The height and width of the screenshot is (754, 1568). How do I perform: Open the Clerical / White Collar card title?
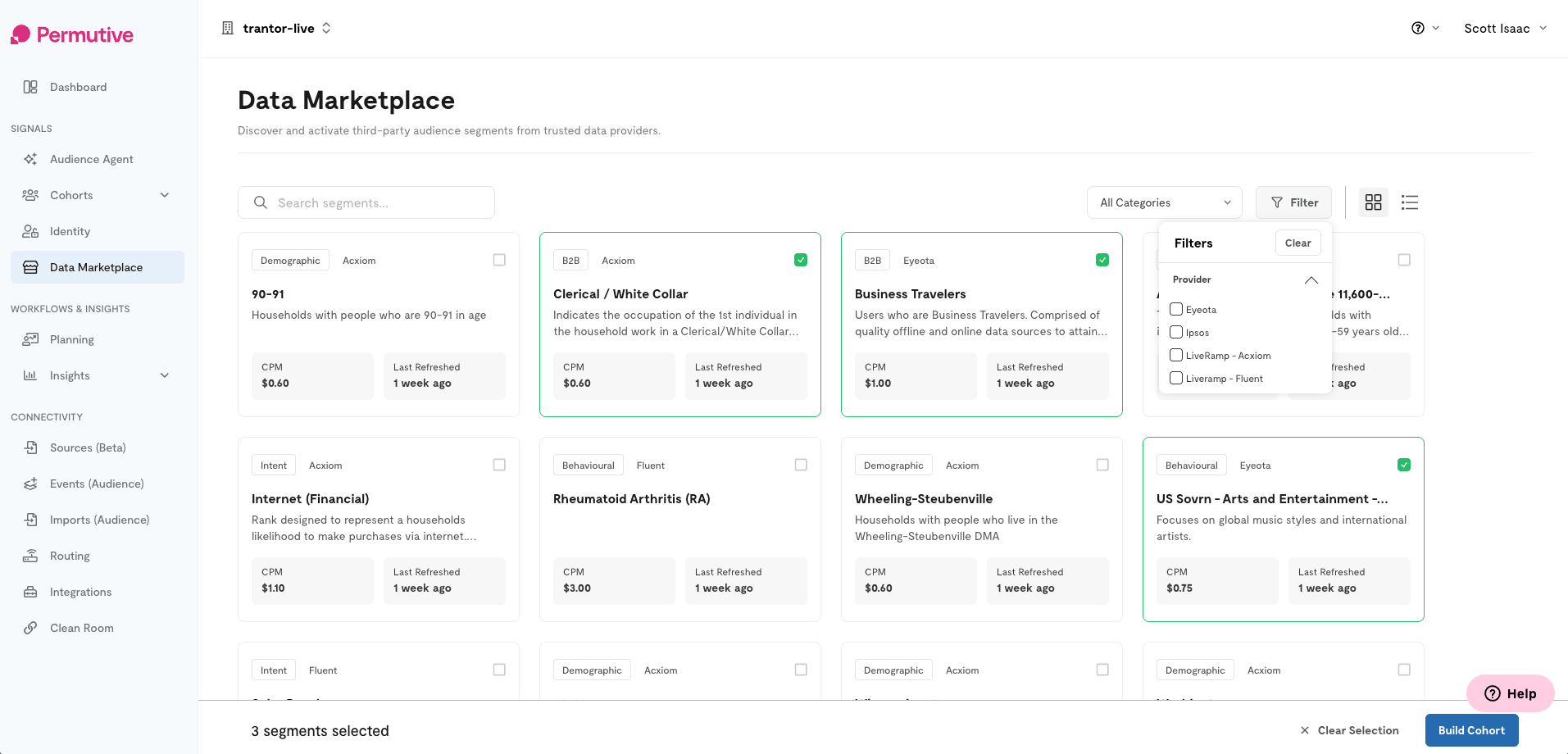coord(620,293)
